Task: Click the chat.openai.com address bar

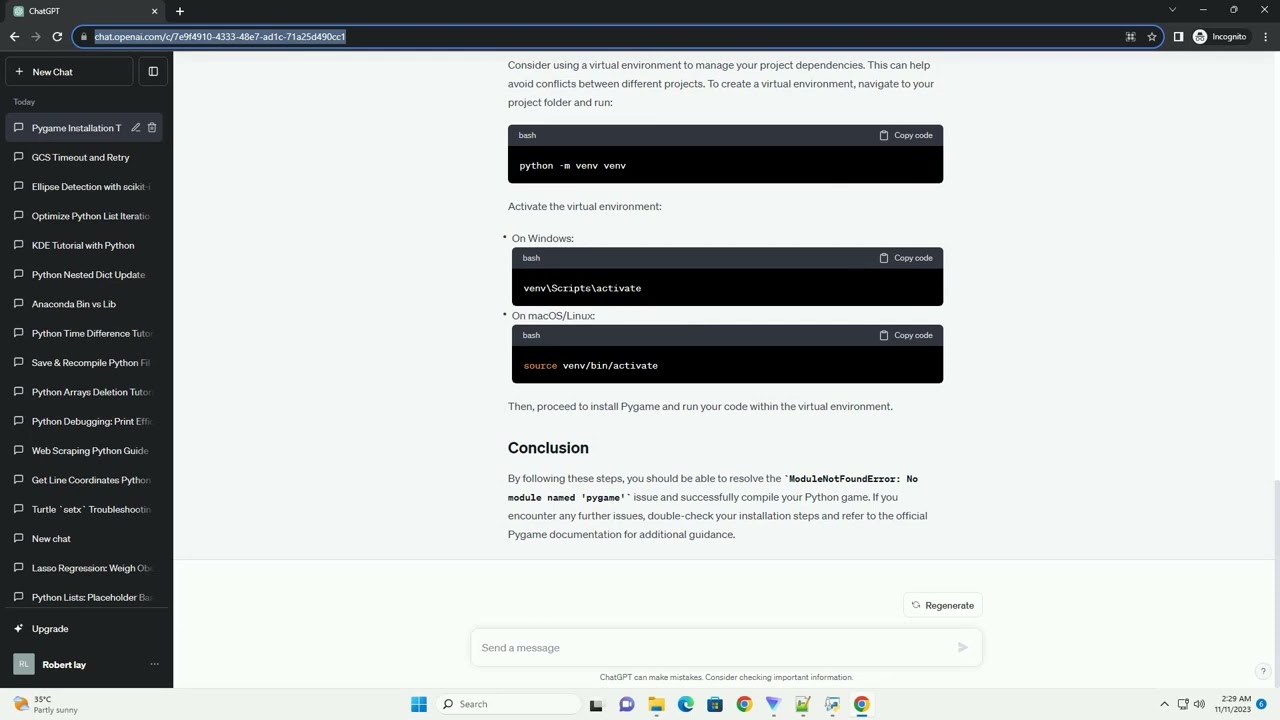Action: point(600,37)
